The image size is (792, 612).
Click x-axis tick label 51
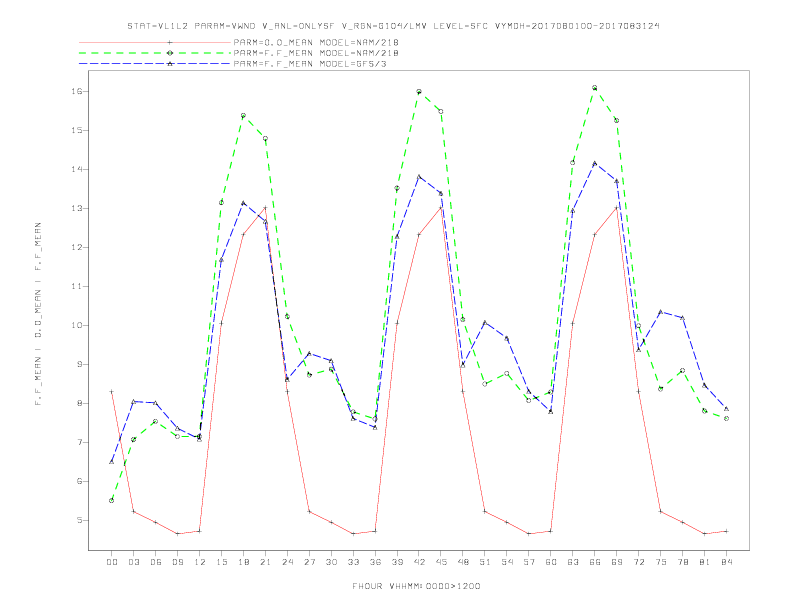pyautogui.click(x=485, y=562)
